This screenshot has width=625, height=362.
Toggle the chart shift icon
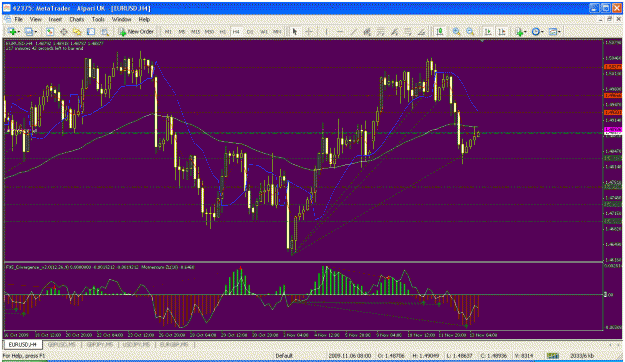[501, 31]
